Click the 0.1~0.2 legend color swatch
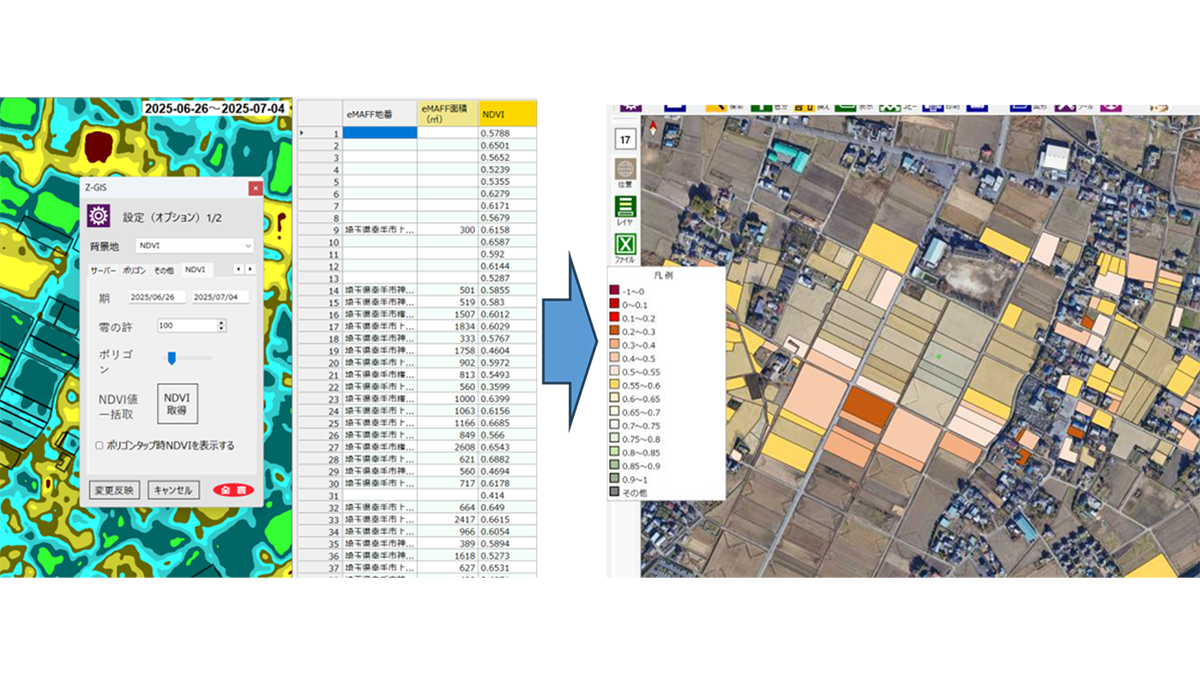 (x=615, y=318)
